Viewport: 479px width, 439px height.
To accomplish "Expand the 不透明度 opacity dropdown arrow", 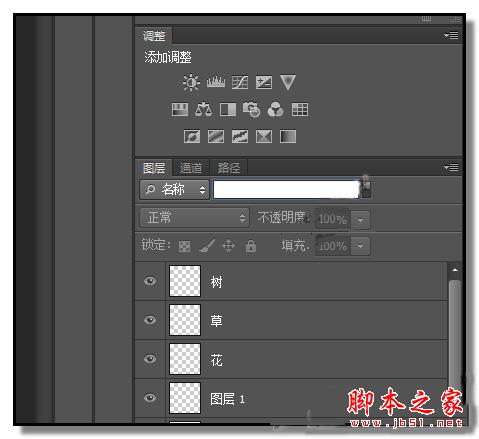I will (360, 220).
